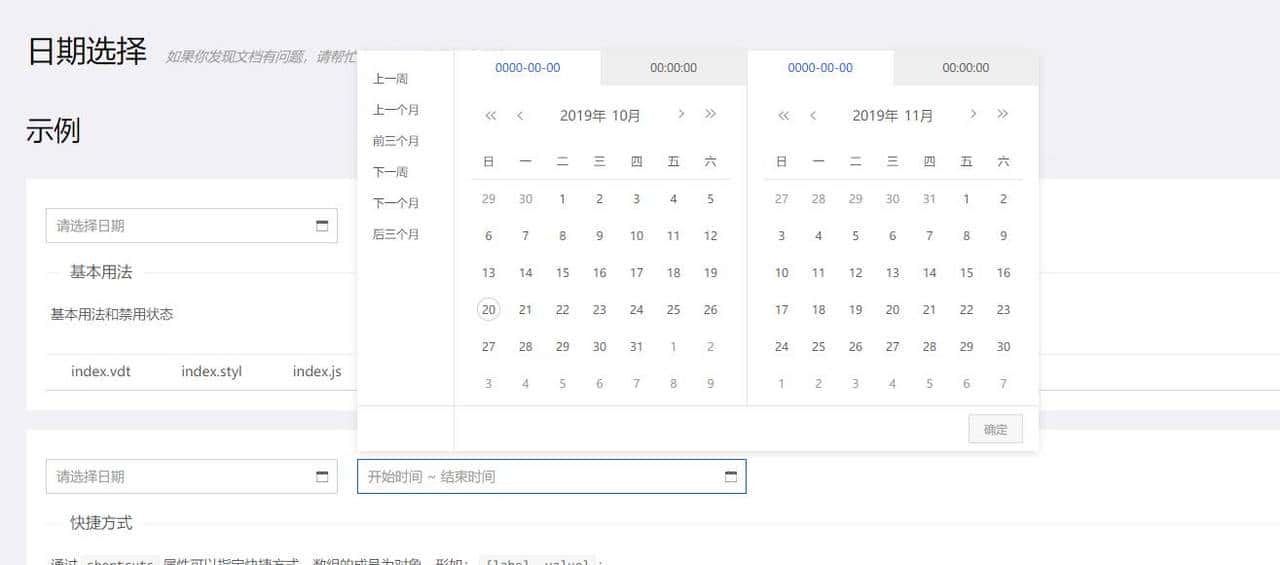Screen dimensions: 1280x565
Task: Select October 9 in left calendar
Action: (x=599, y=236)
